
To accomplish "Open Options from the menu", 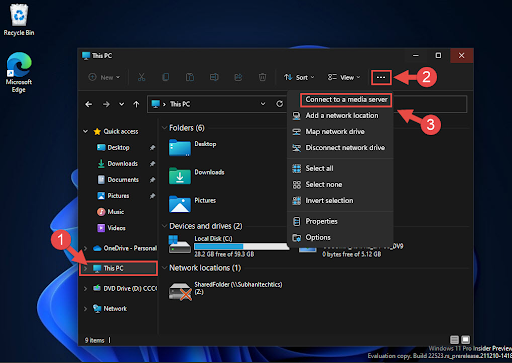I will [340, 237].
